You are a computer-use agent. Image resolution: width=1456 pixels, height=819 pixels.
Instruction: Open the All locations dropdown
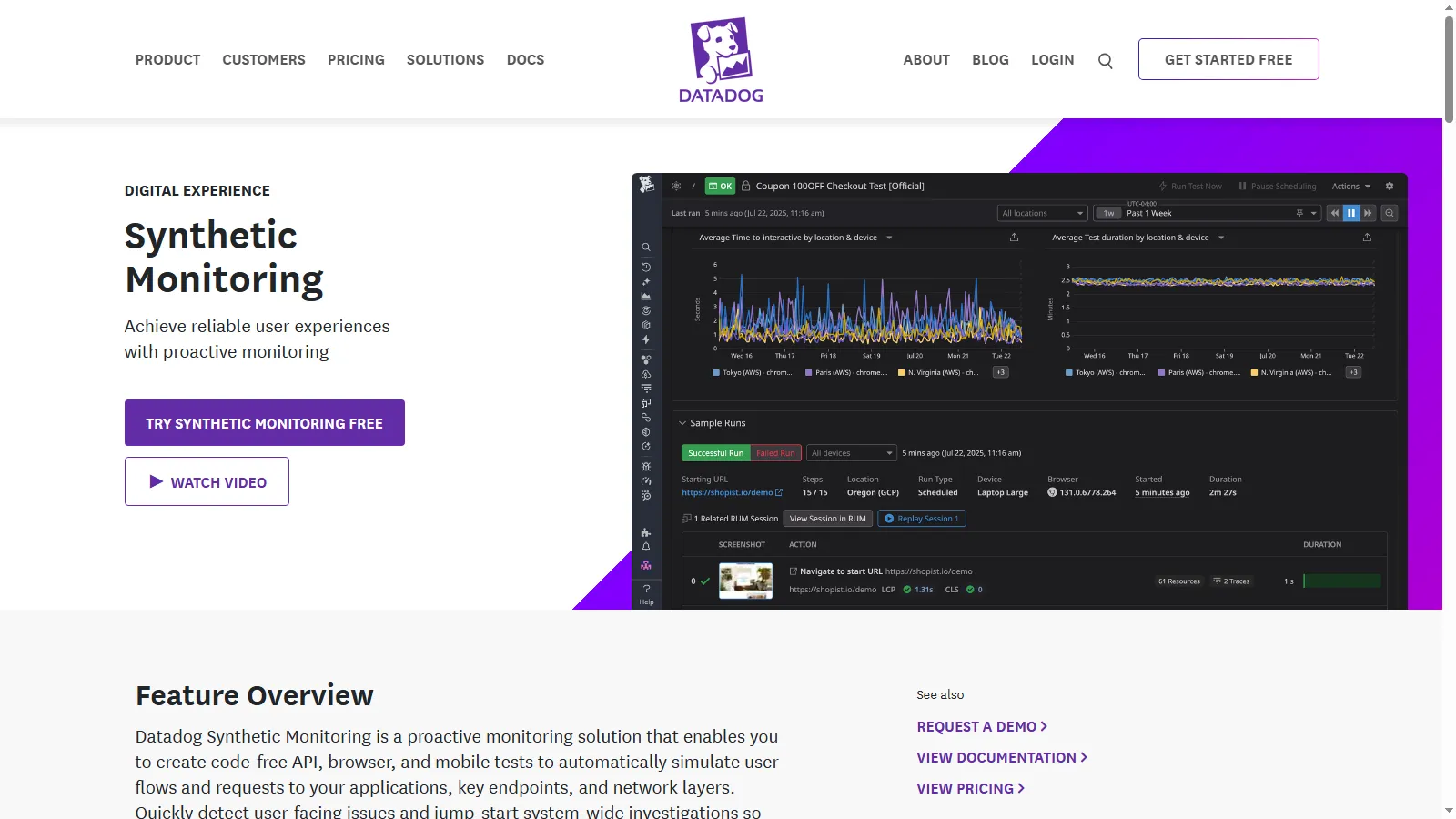tap(1043, 213)
